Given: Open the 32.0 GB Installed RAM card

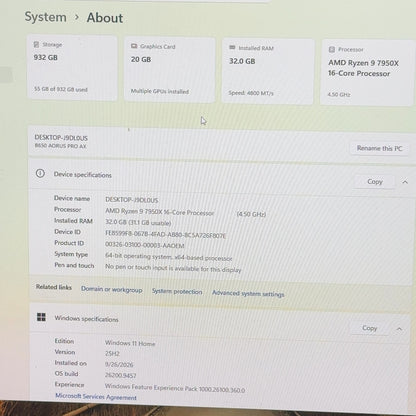Looking at the screenshot, I should 268,71.
